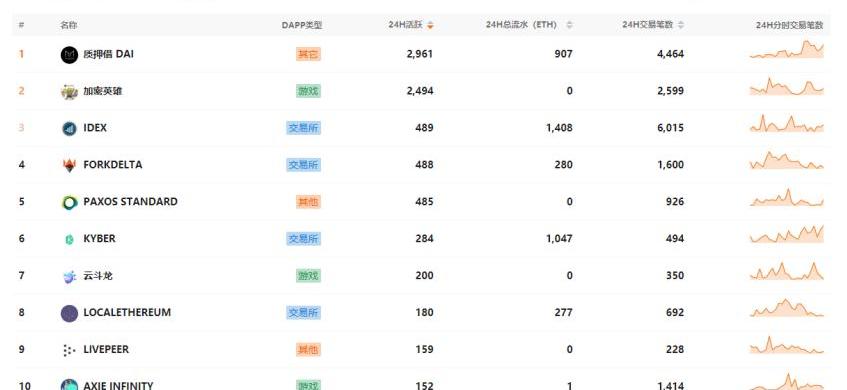Sort by 24H活跃 column arrow
Image resolution: width=847 pixels, height=390 pixels.
[431, 25]
